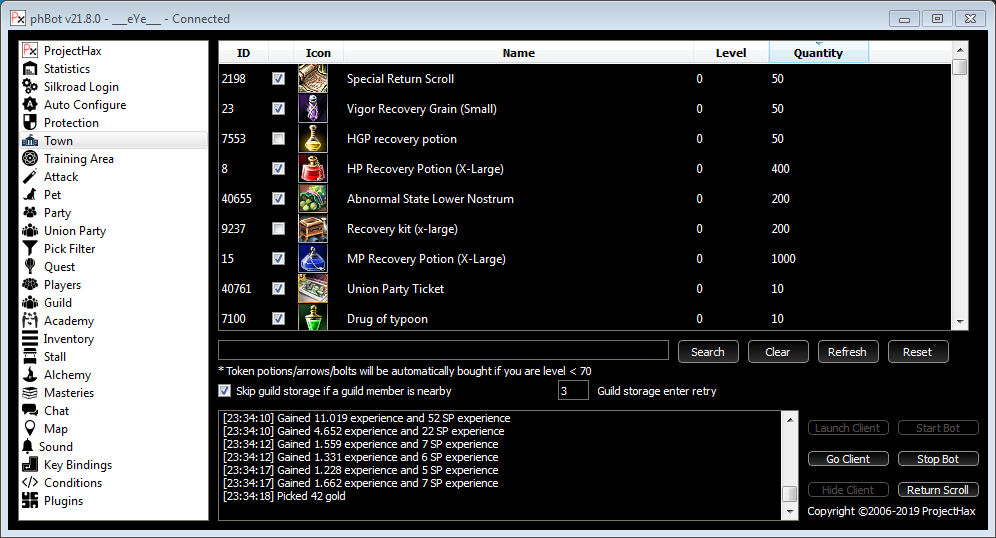Click the item search text field
This screenshot has height=538, width=996.
443,350
